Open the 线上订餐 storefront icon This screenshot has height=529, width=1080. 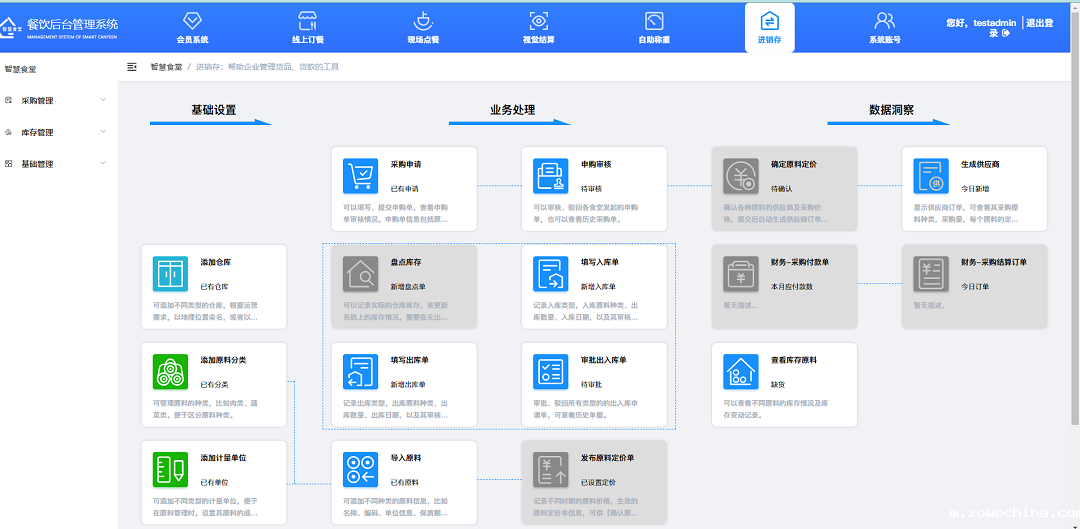tap(308, 21)
